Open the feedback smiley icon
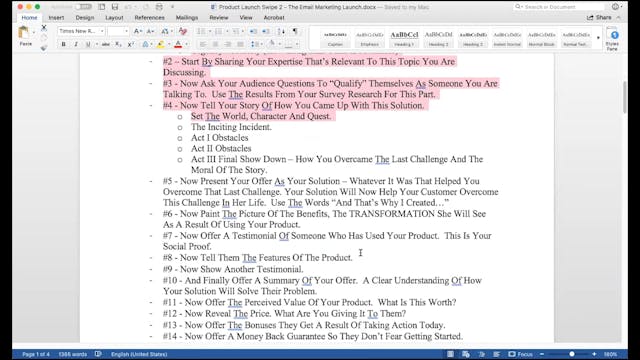The image size is (640, 360). point(615,7)
